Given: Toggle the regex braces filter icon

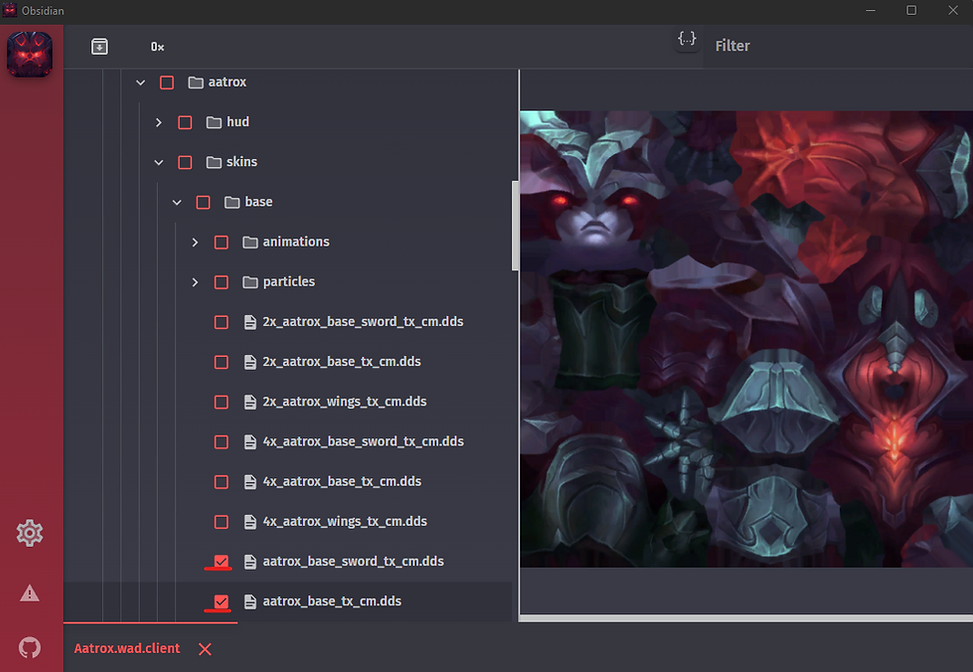Looking at the screenshot, I should click(687, 38).
